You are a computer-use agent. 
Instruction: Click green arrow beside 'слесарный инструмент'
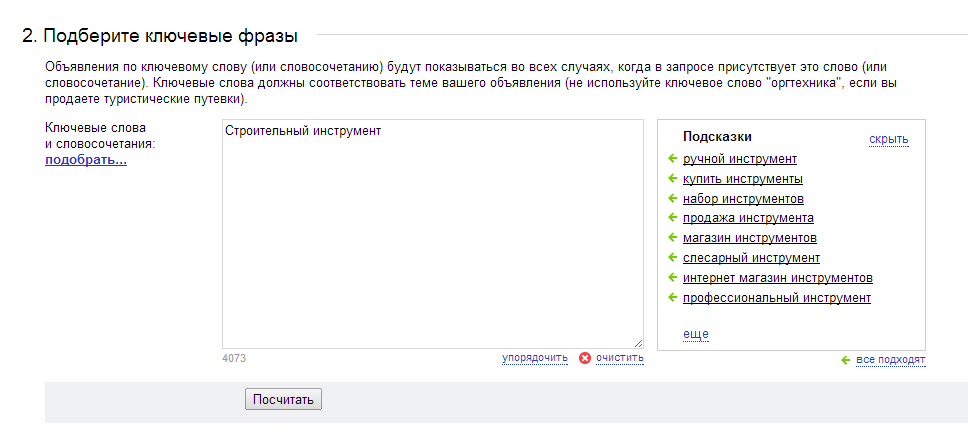pyautogui.click(x=673, y=257)
